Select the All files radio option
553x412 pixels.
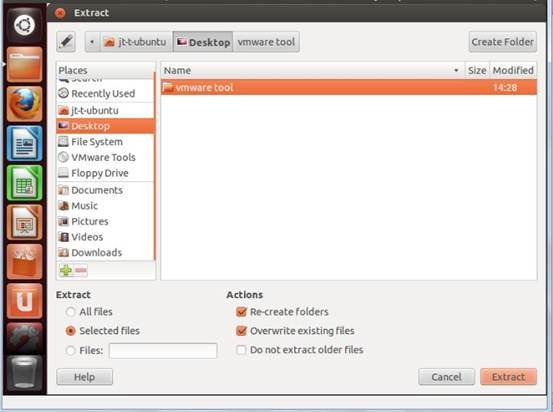pos(71,312)
